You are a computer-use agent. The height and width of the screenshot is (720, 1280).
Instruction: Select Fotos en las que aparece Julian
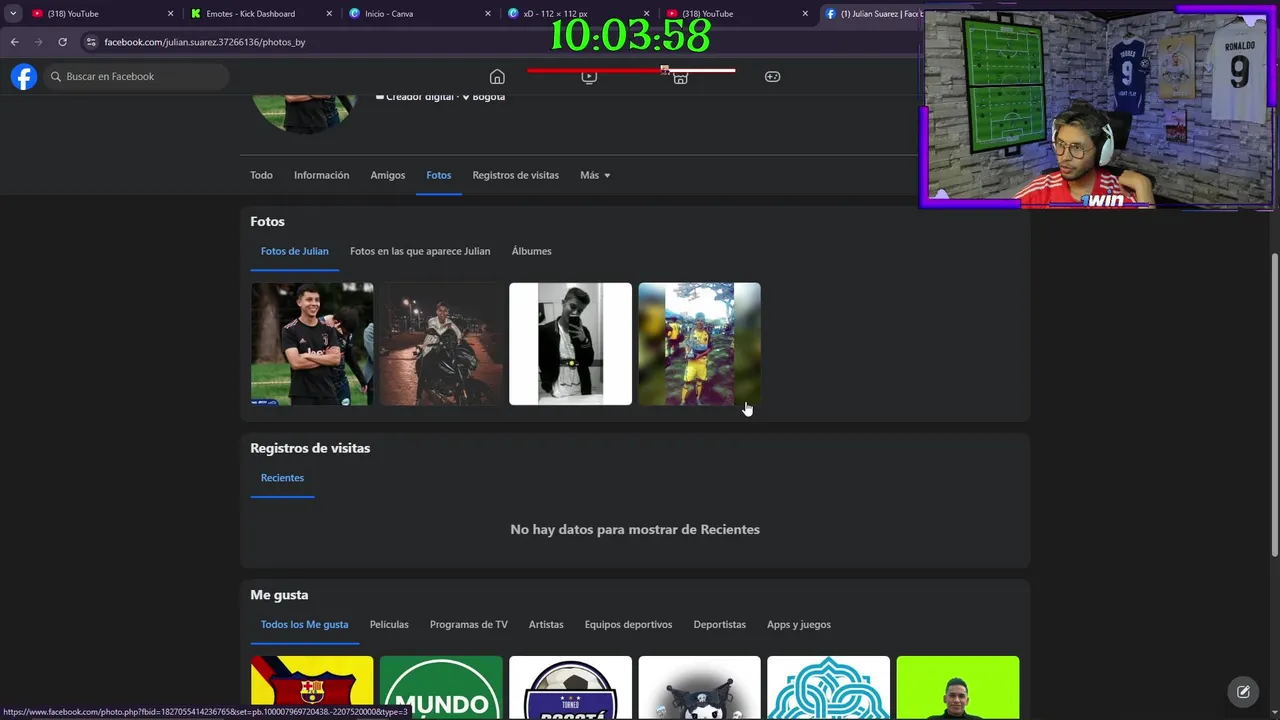(420, 251)
